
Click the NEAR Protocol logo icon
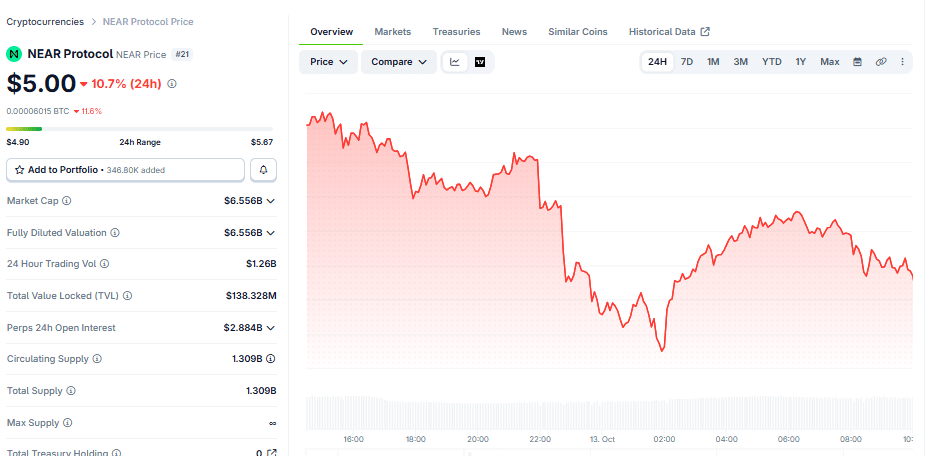click(x=14, y=54)
